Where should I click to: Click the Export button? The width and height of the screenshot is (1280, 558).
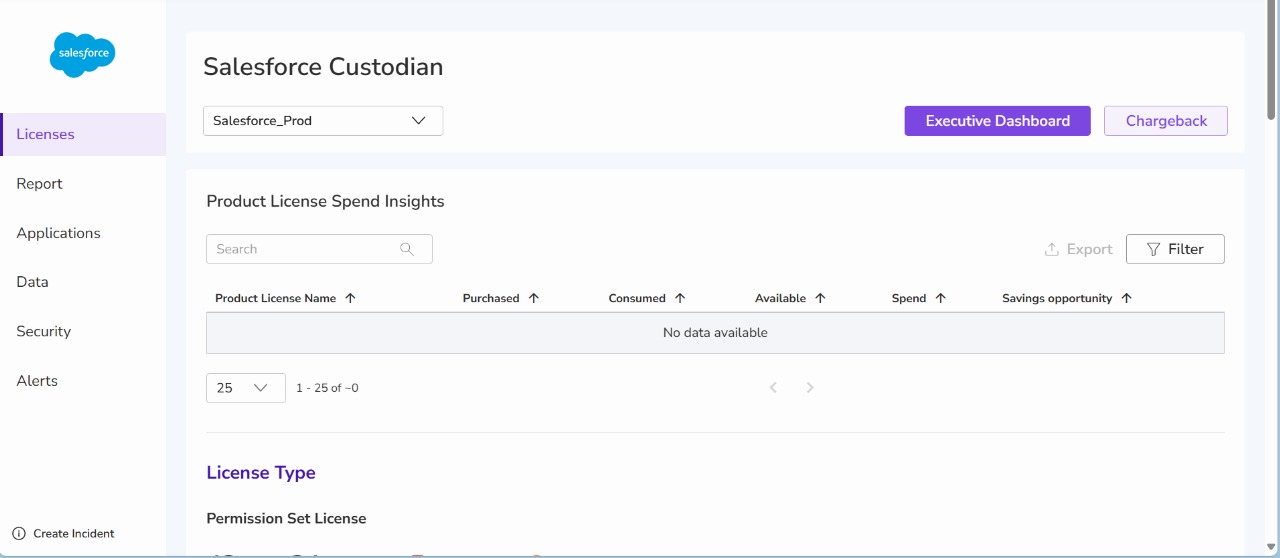pos(1078,249)
